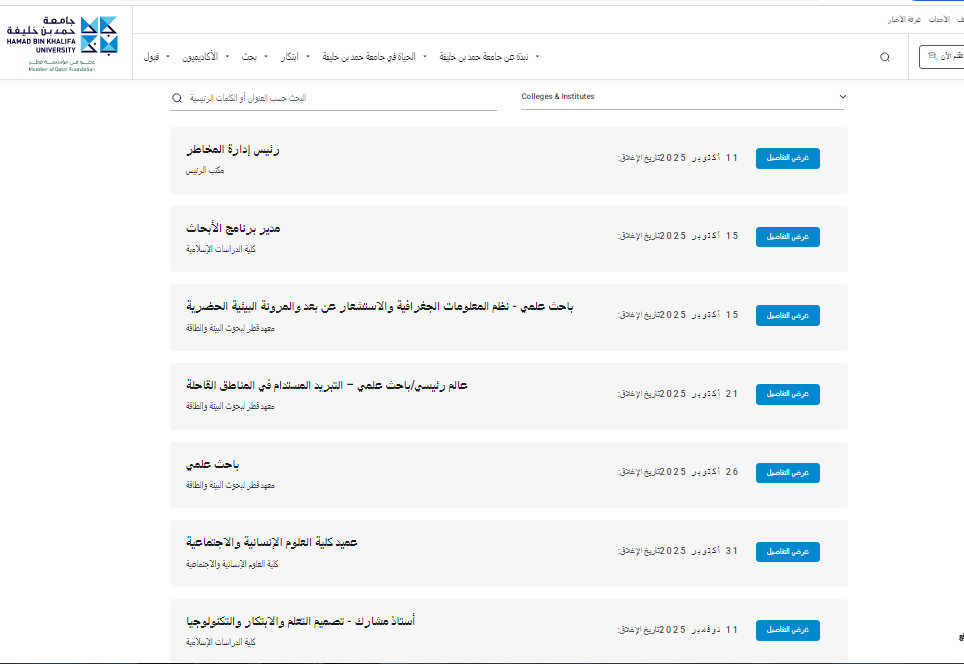Image resolution: width=964 pixels, height=664 pixels.
Task: View details for رئيس إدارة المخاطر job
Action: (787, 159)
